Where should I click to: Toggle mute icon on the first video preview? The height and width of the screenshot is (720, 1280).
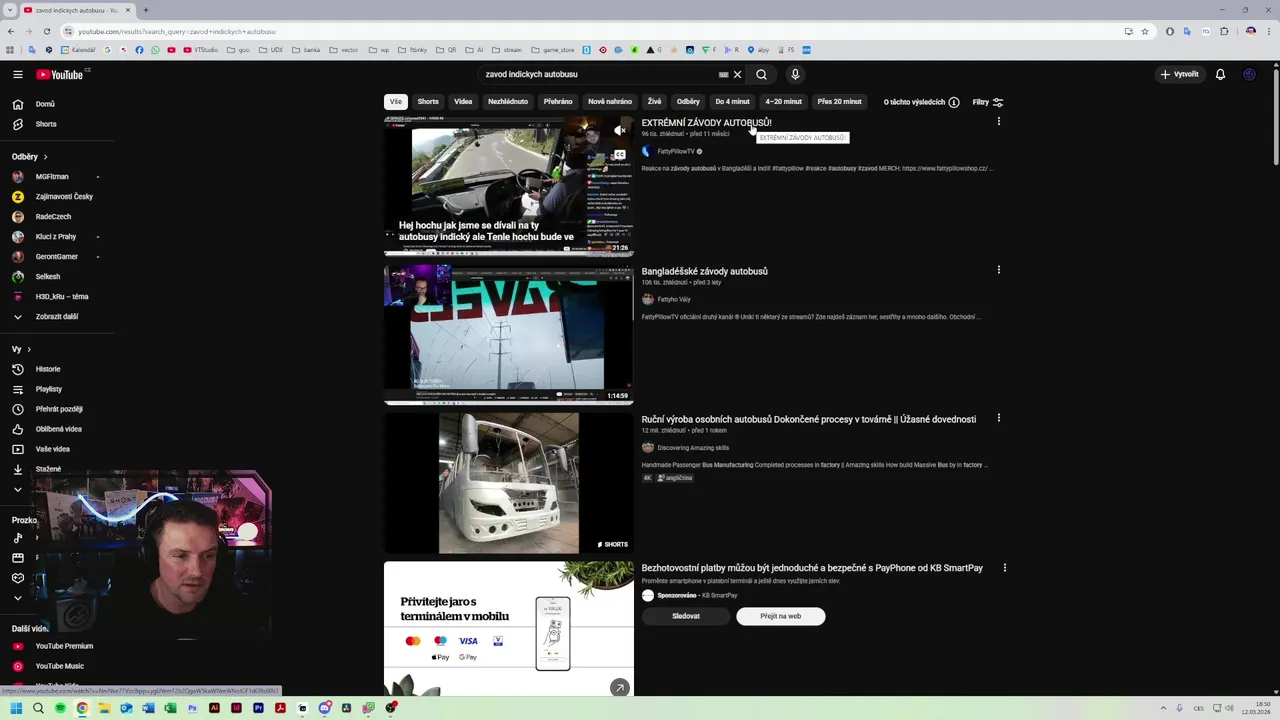[x=620, y=130]
